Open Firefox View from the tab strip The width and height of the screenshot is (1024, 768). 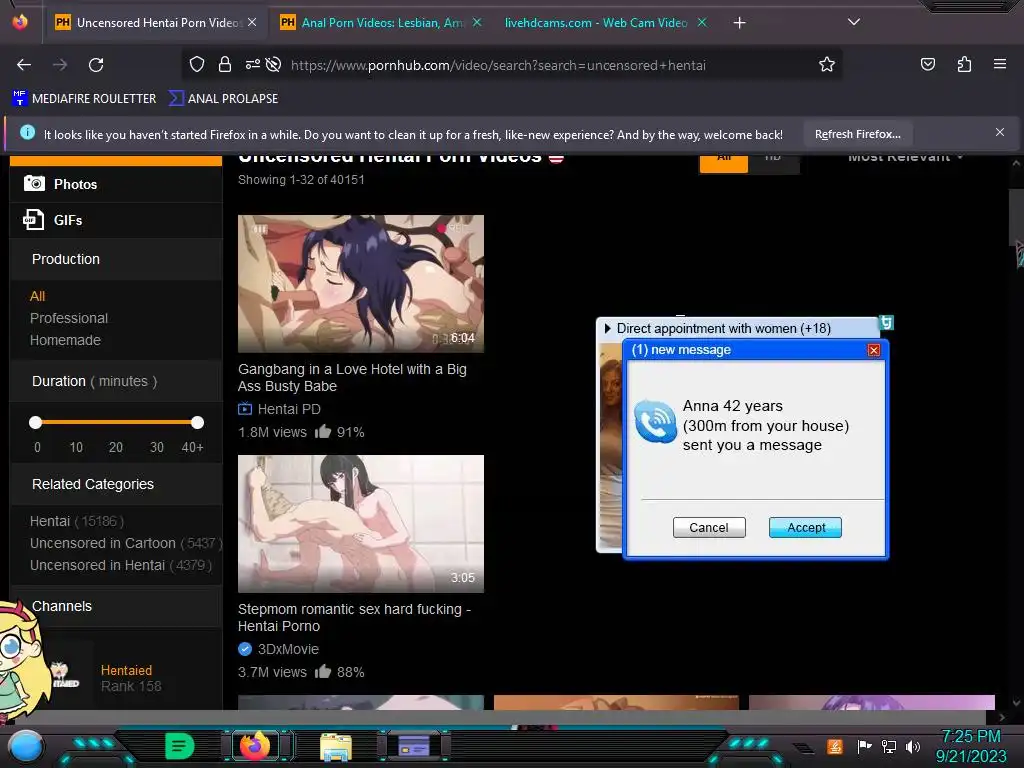(20, 22)
